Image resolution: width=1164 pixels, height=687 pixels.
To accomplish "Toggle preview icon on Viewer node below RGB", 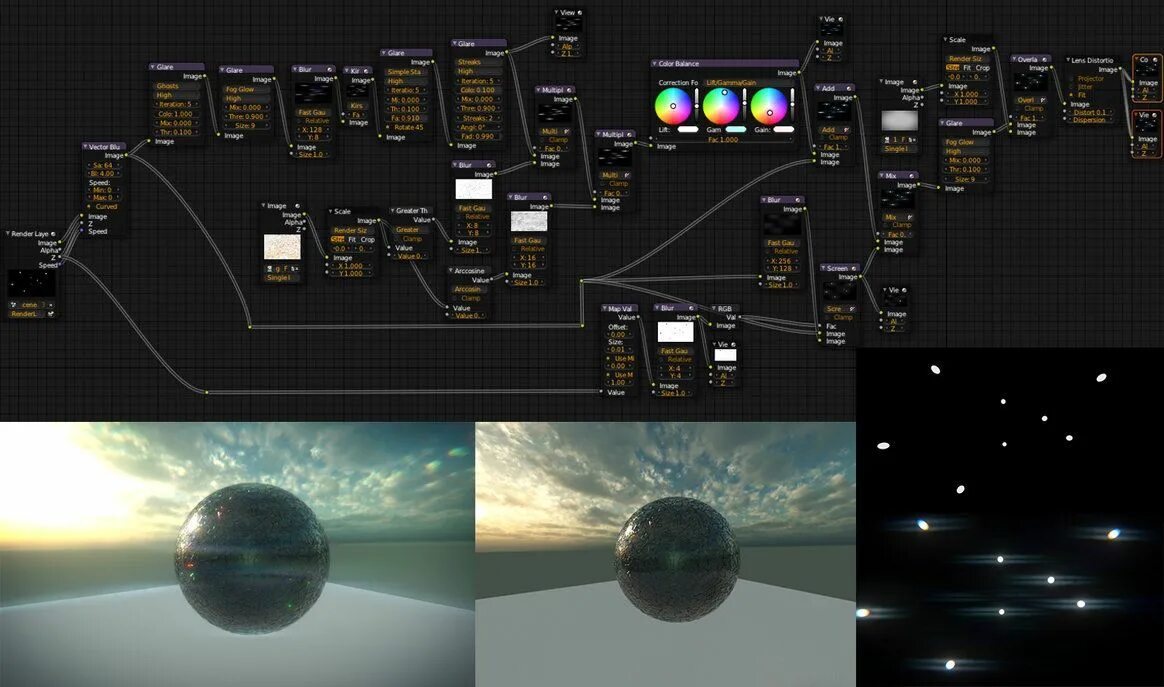I will [x=733, y=345].
